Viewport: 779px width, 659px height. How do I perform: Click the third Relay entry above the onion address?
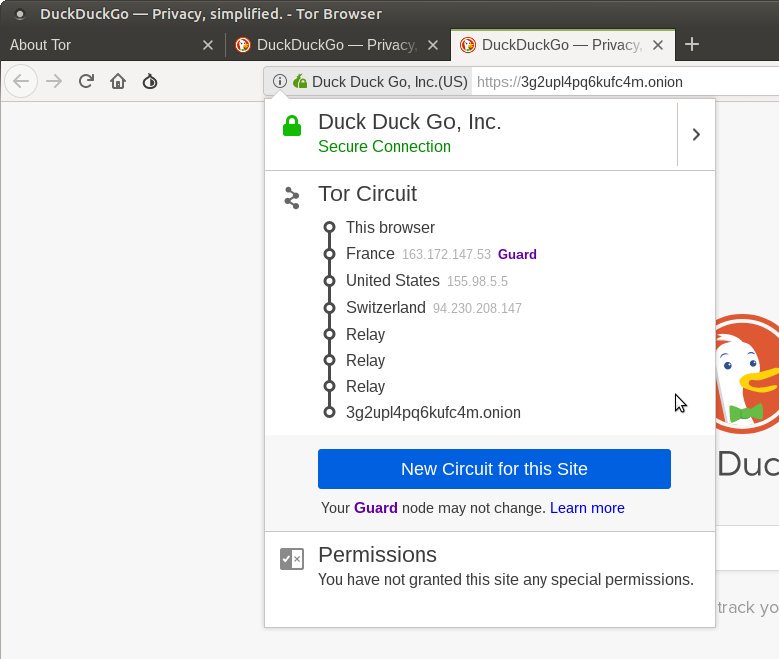point(365,386)
